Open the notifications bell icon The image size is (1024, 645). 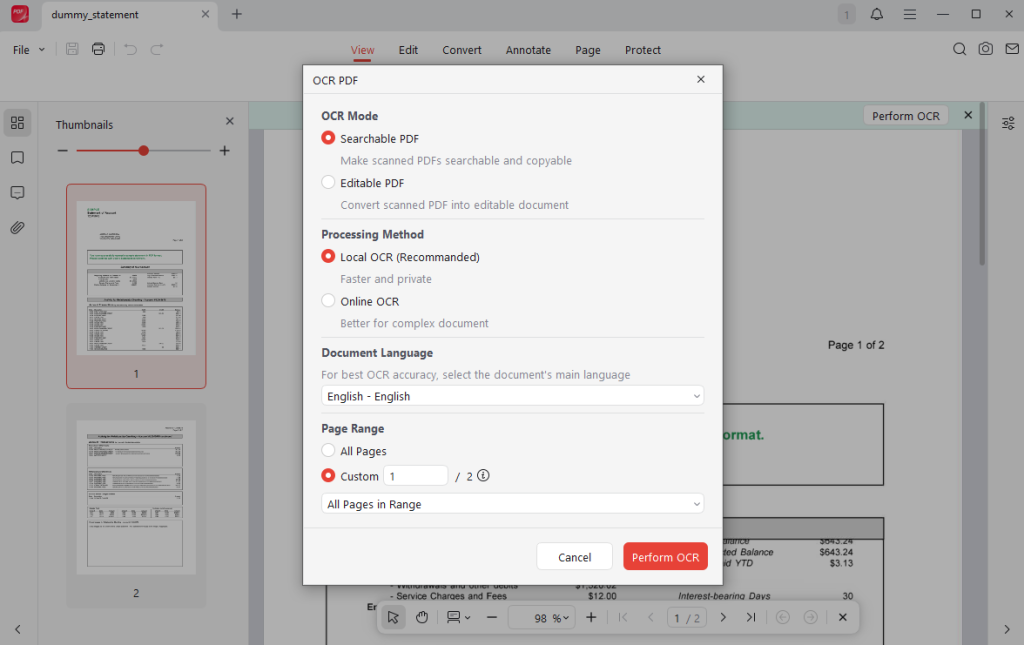pos(876,14)
